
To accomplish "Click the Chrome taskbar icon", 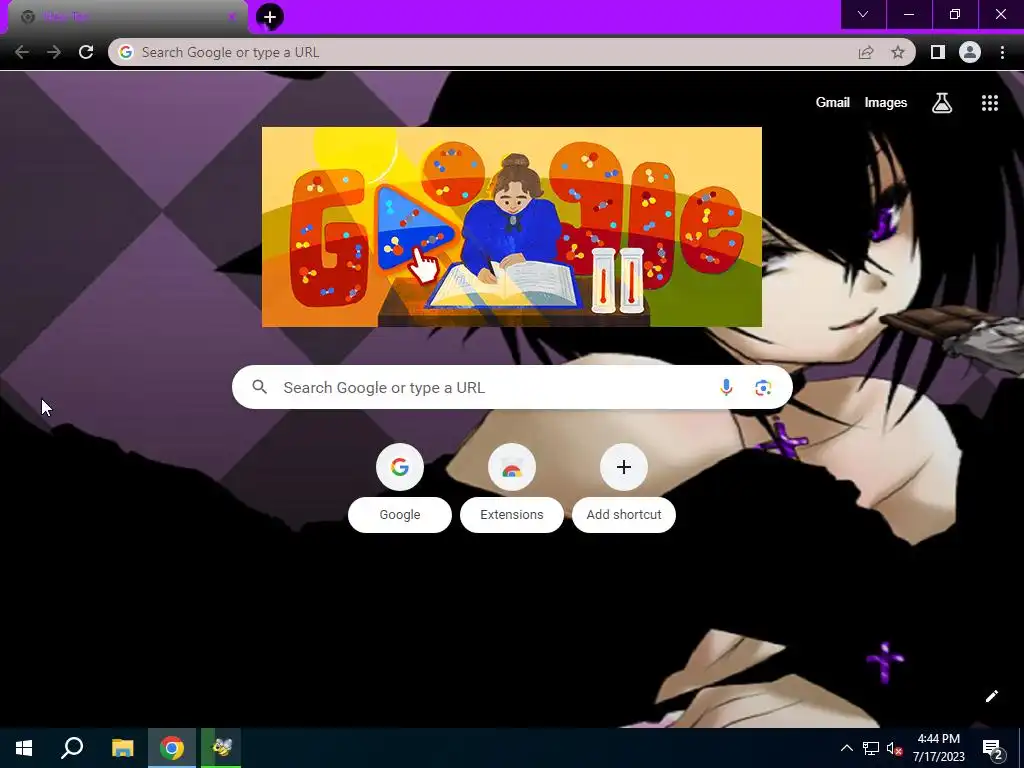I will tap(172, 748).
